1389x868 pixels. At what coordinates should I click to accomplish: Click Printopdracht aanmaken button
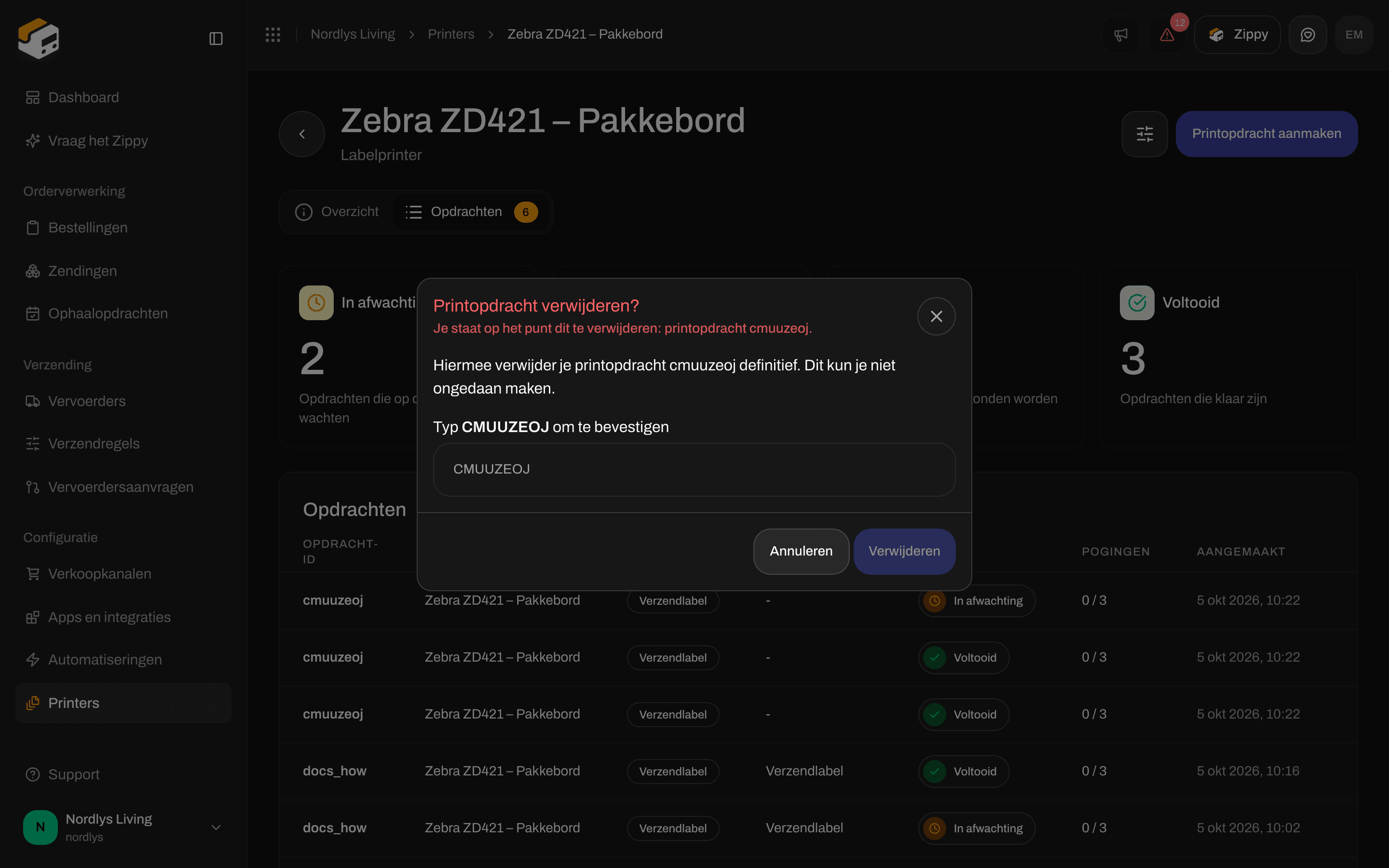1266,134
